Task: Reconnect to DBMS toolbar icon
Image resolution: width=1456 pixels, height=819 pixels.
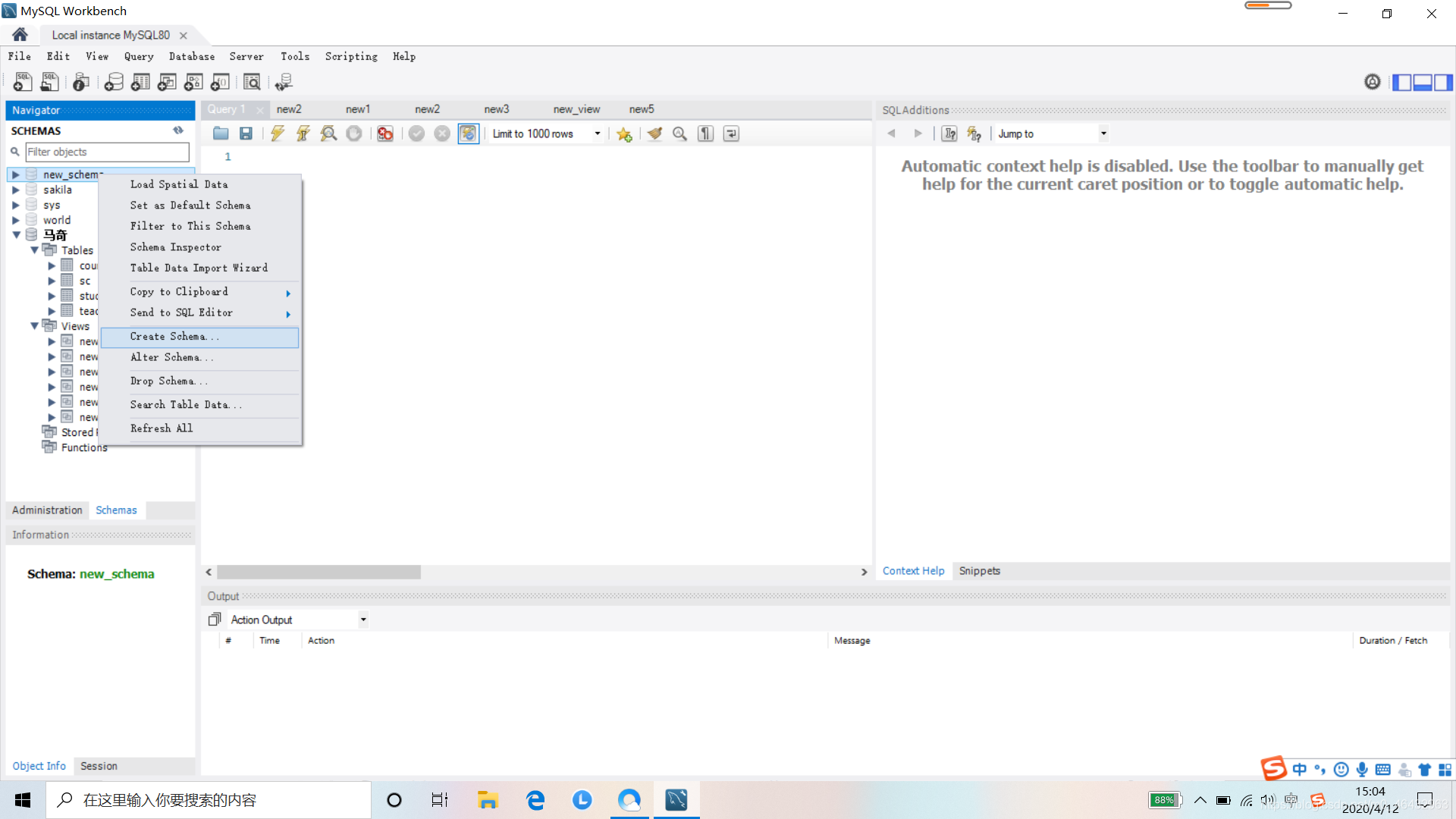Action: [284, 82]
